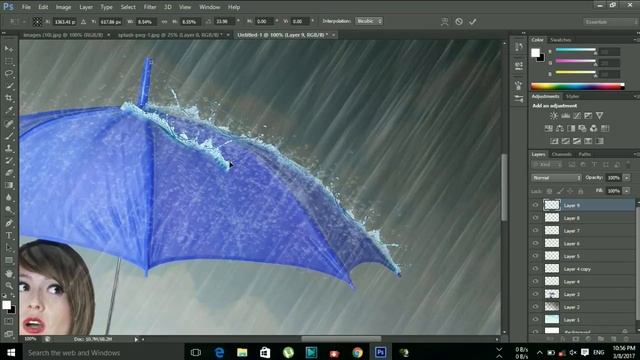
Task: Select the Quick Selection tool
Action: [x=9, y=86]
